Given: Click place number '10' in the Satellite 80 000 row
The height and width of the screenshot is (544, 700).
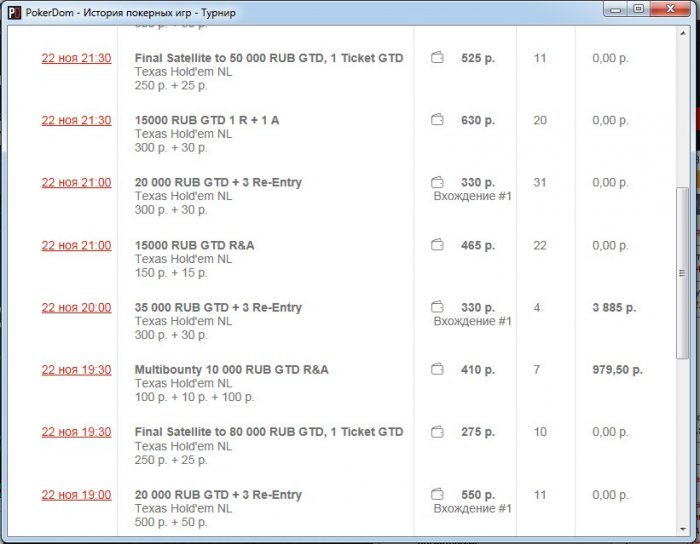Looking at the screenshot, I should tap(540, 432).
